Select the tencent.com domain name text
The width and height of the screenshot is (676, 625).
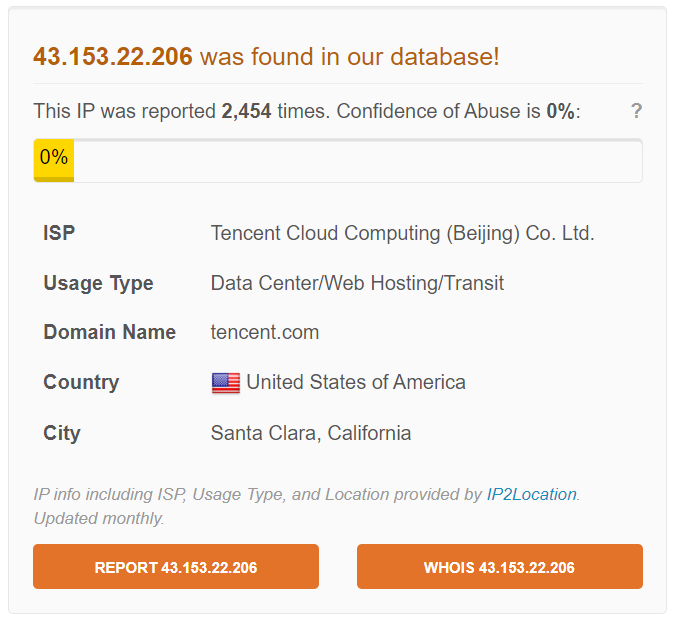tap(265, 333)
